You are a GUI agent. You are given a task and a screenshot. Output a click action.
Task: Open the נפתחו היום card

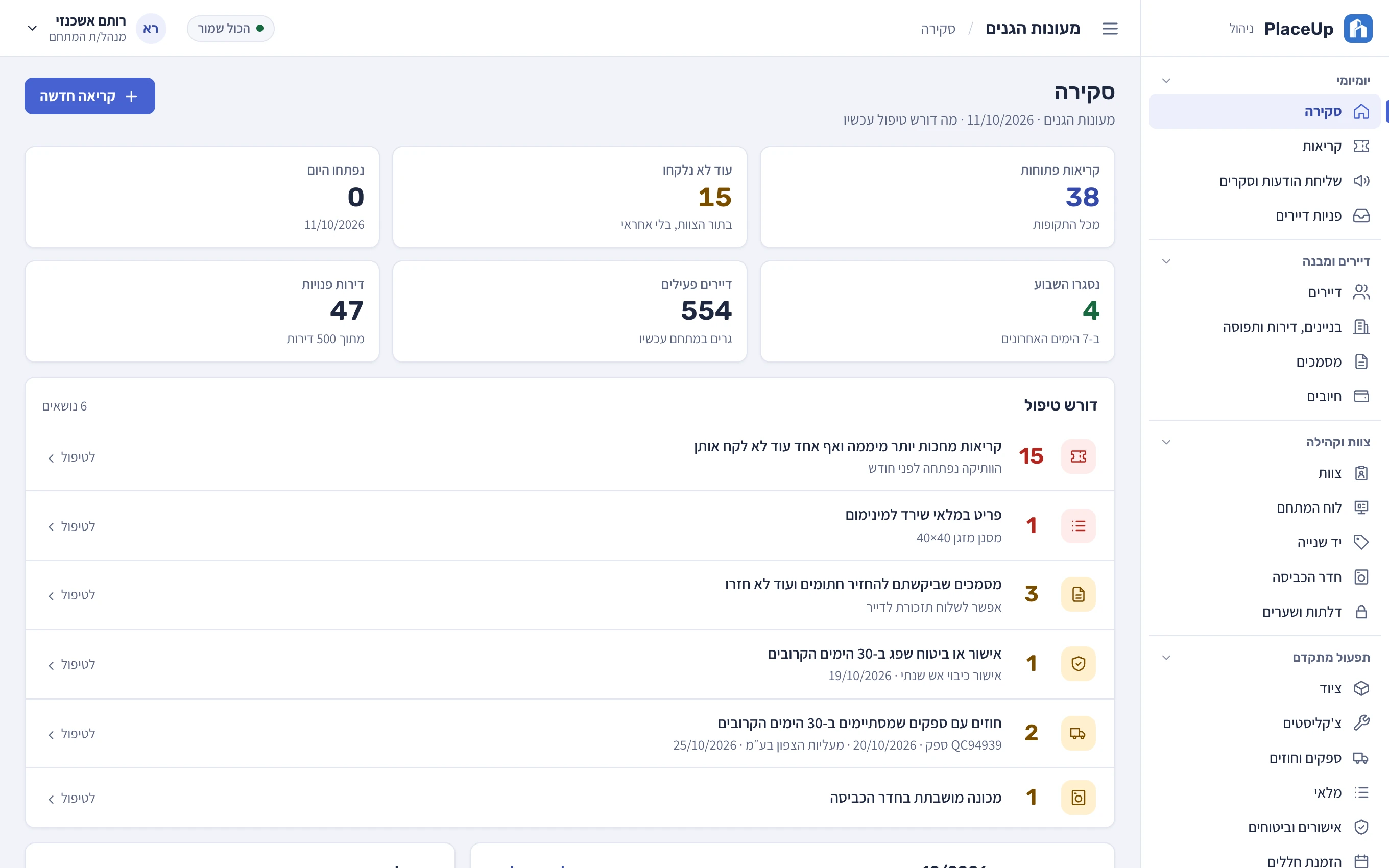coord(202,197)
